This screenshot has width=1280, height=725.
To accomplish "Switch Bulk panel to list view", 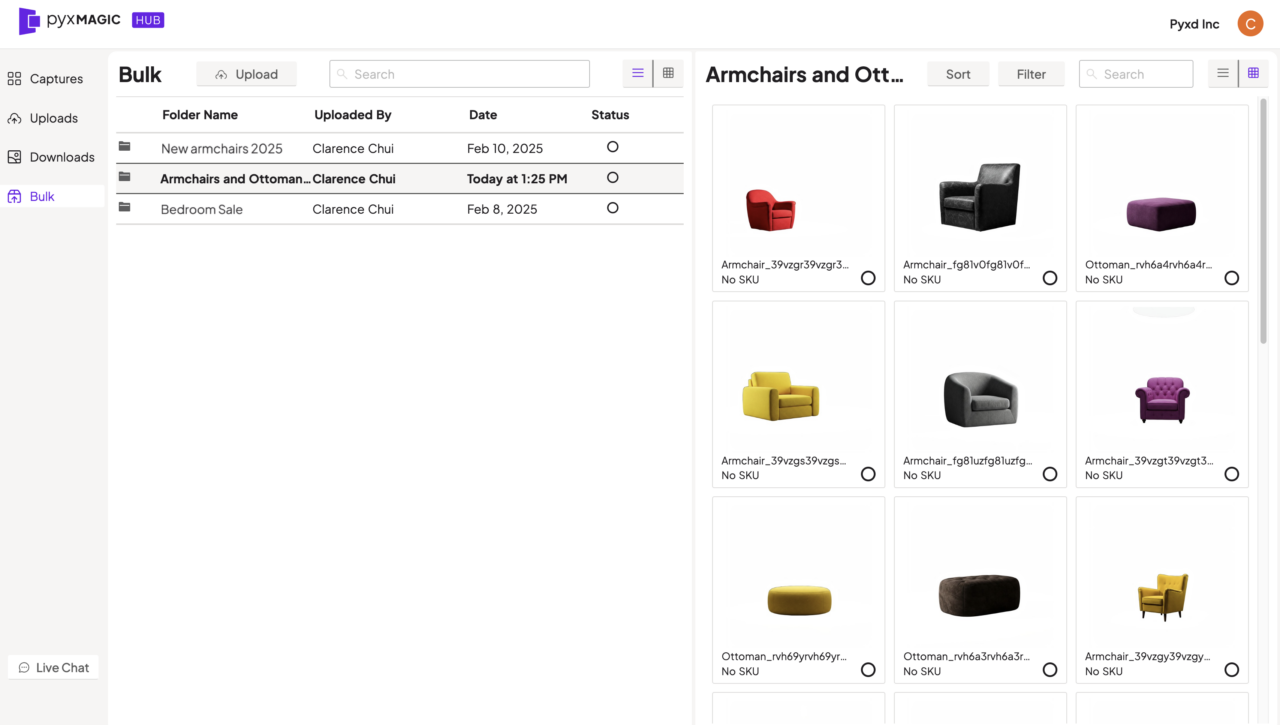I will [637, 74].
